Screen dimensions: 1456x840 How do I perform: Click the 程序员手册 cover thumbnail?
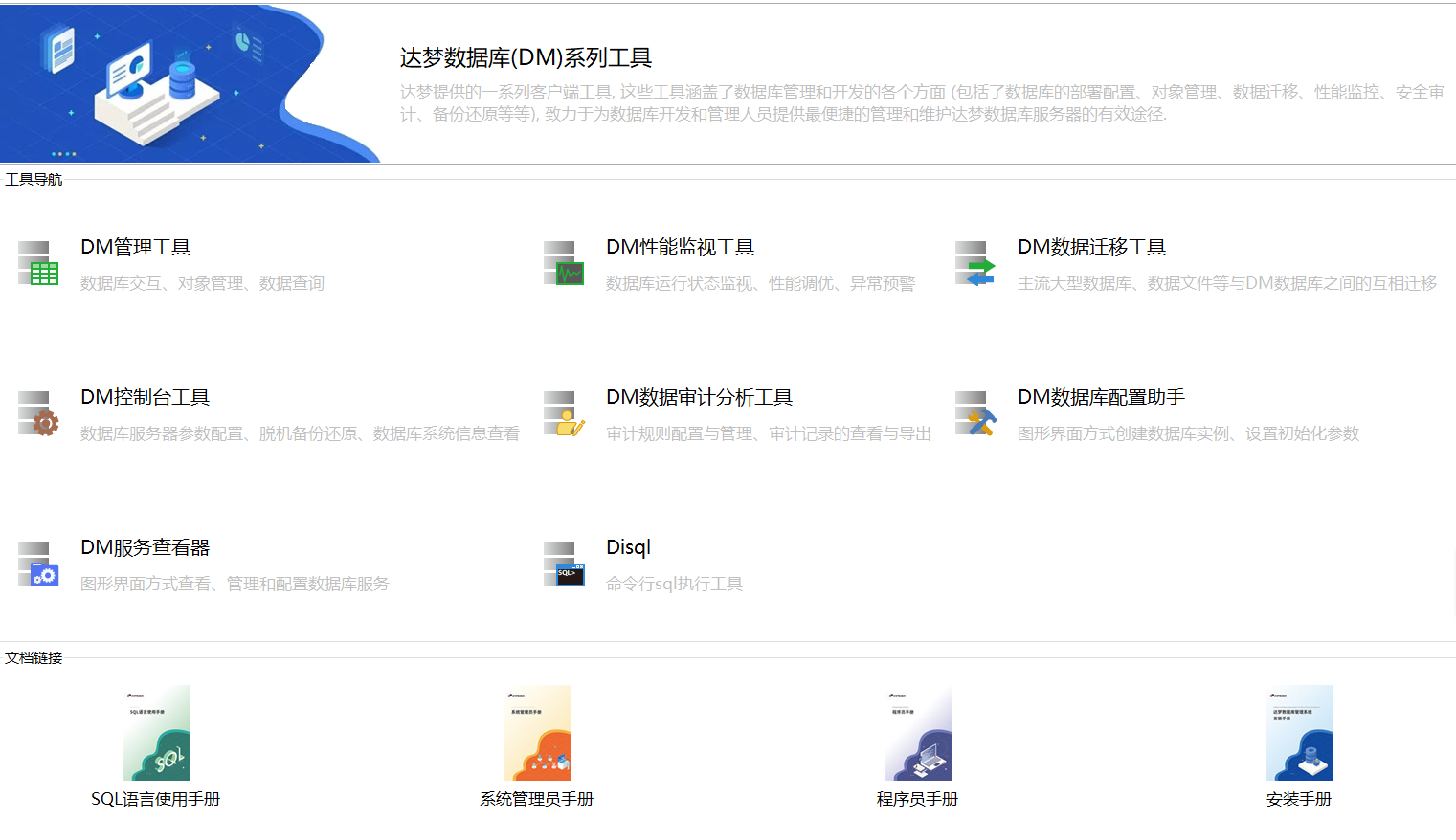[917, 732]
